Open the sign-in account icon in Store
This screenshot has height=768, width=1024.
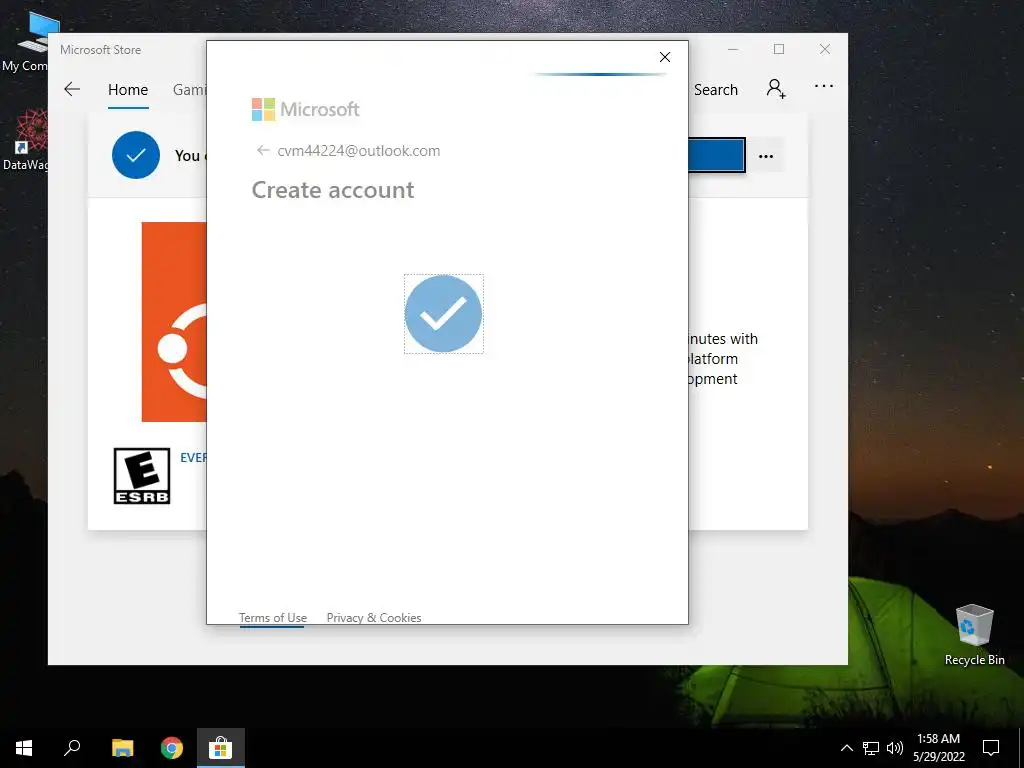pos(776,89)
